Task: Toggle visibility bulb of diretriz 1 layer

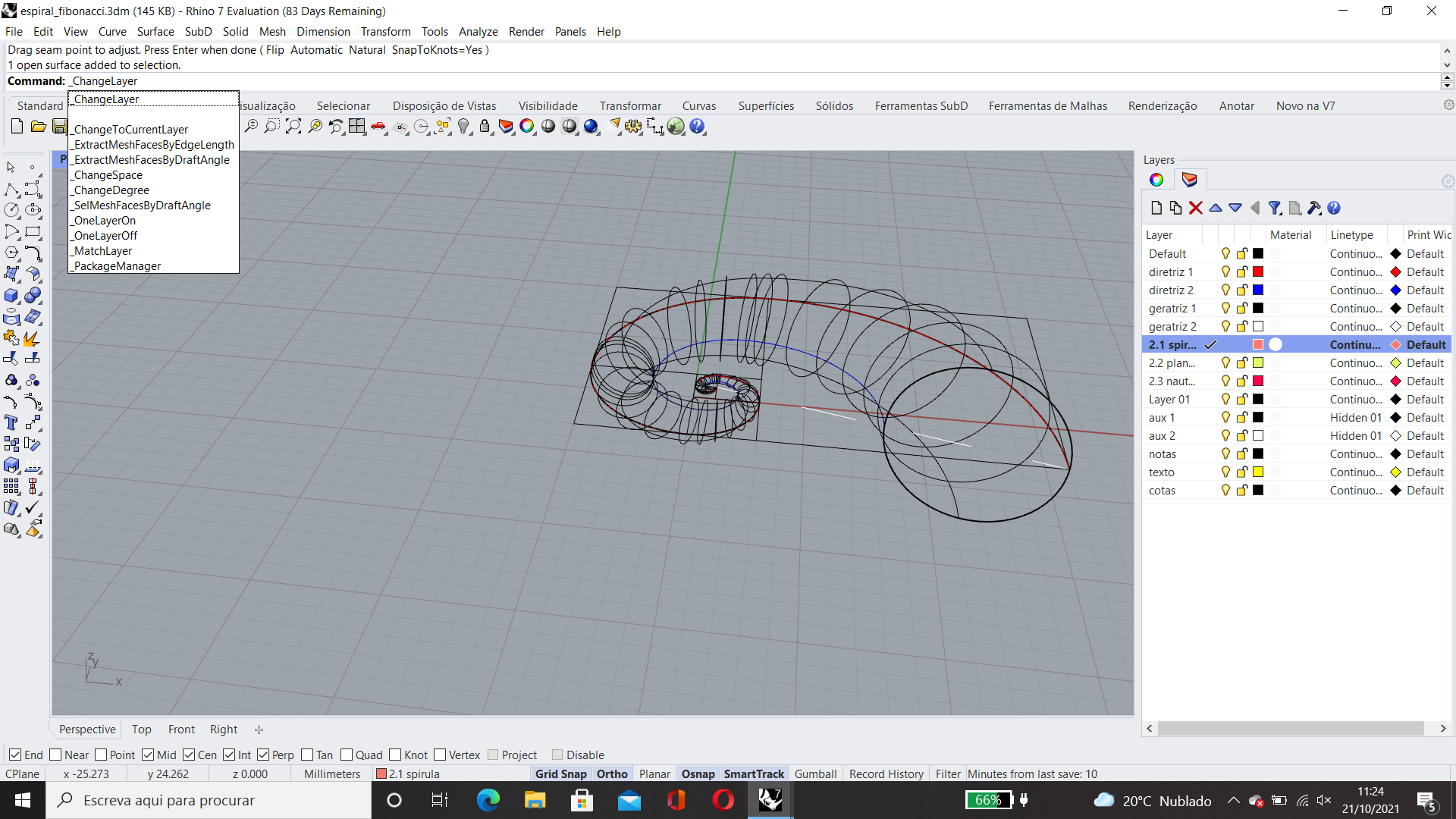Action: (x=1225, y=271)
